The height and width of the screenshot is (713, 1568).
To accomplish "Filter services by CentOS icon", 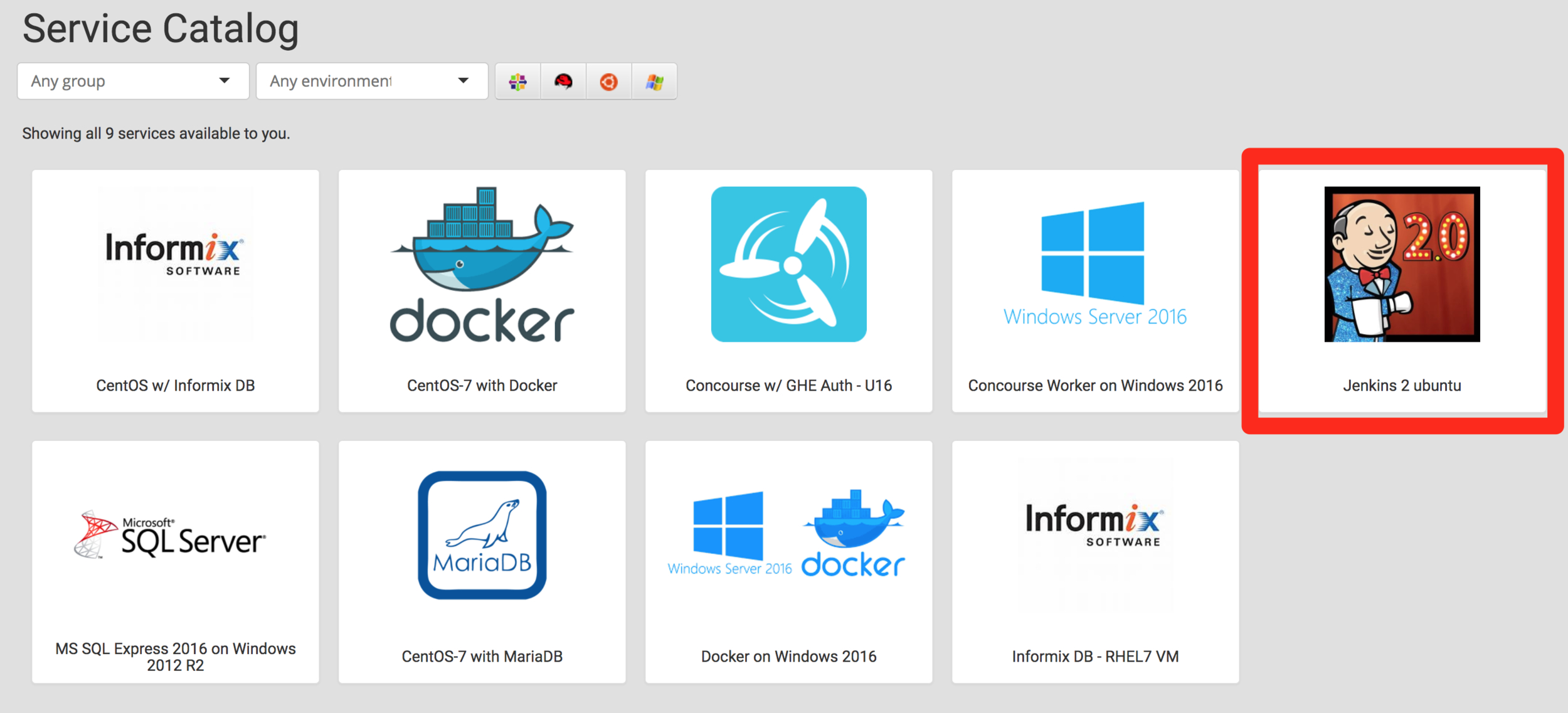I will point(517,82).
